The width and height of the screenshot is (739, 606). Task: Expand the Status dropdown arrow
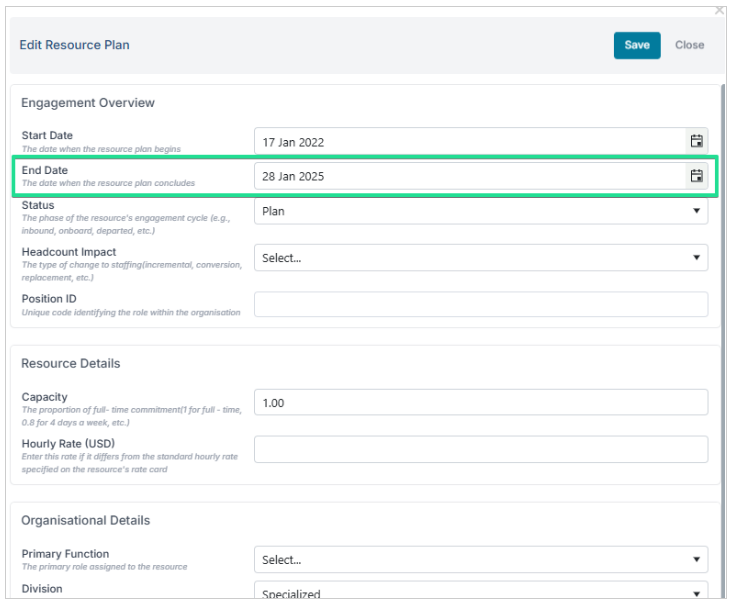[x=696, y=211]
